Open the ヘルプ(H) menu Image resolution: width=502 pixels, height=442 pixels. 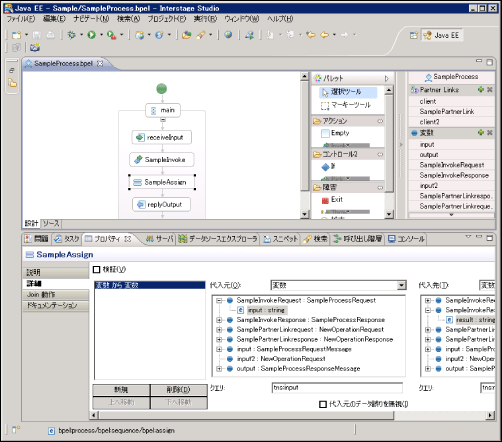point(280,19)
